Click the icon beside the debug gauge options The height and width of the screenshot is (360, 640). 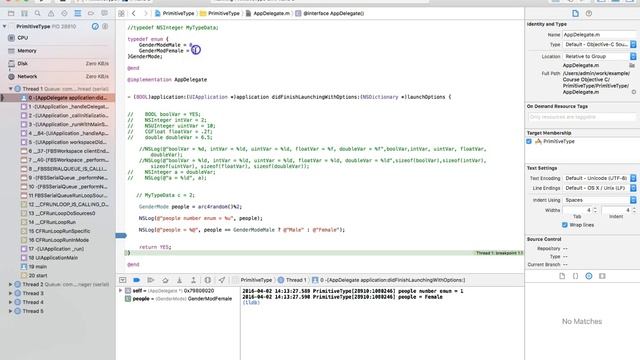coord(105,26)
